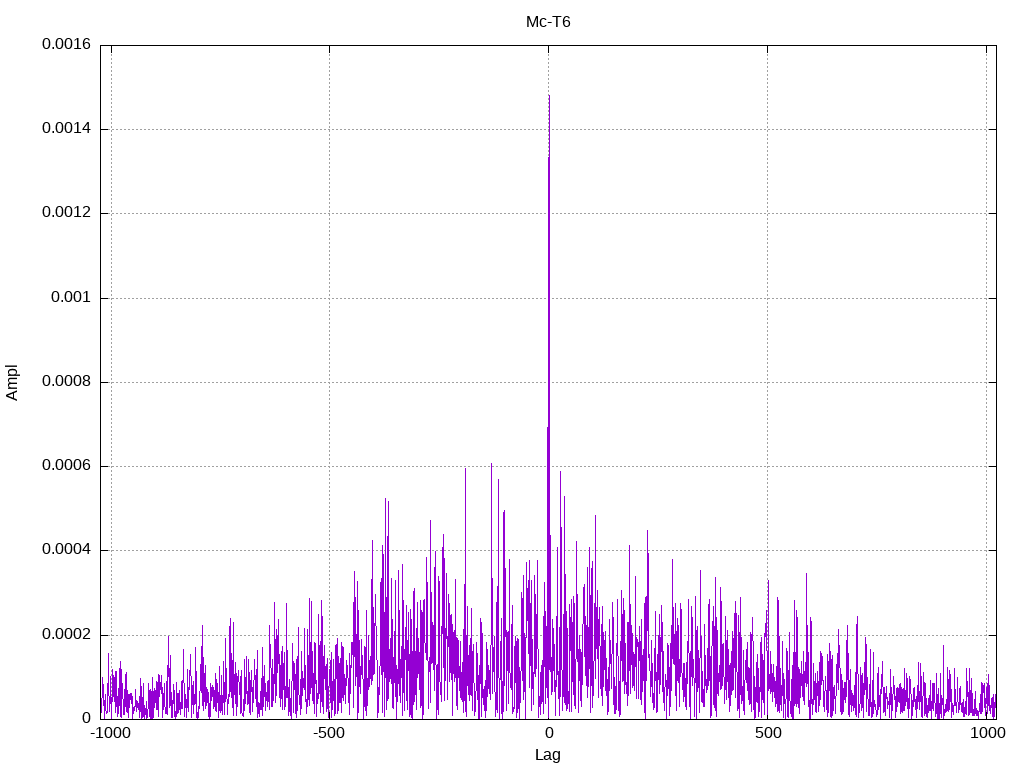The image size is (1024, 768).
Task: Click the -500 x-axis tick label
Action: pyautogui.click(x=328, y=733)
